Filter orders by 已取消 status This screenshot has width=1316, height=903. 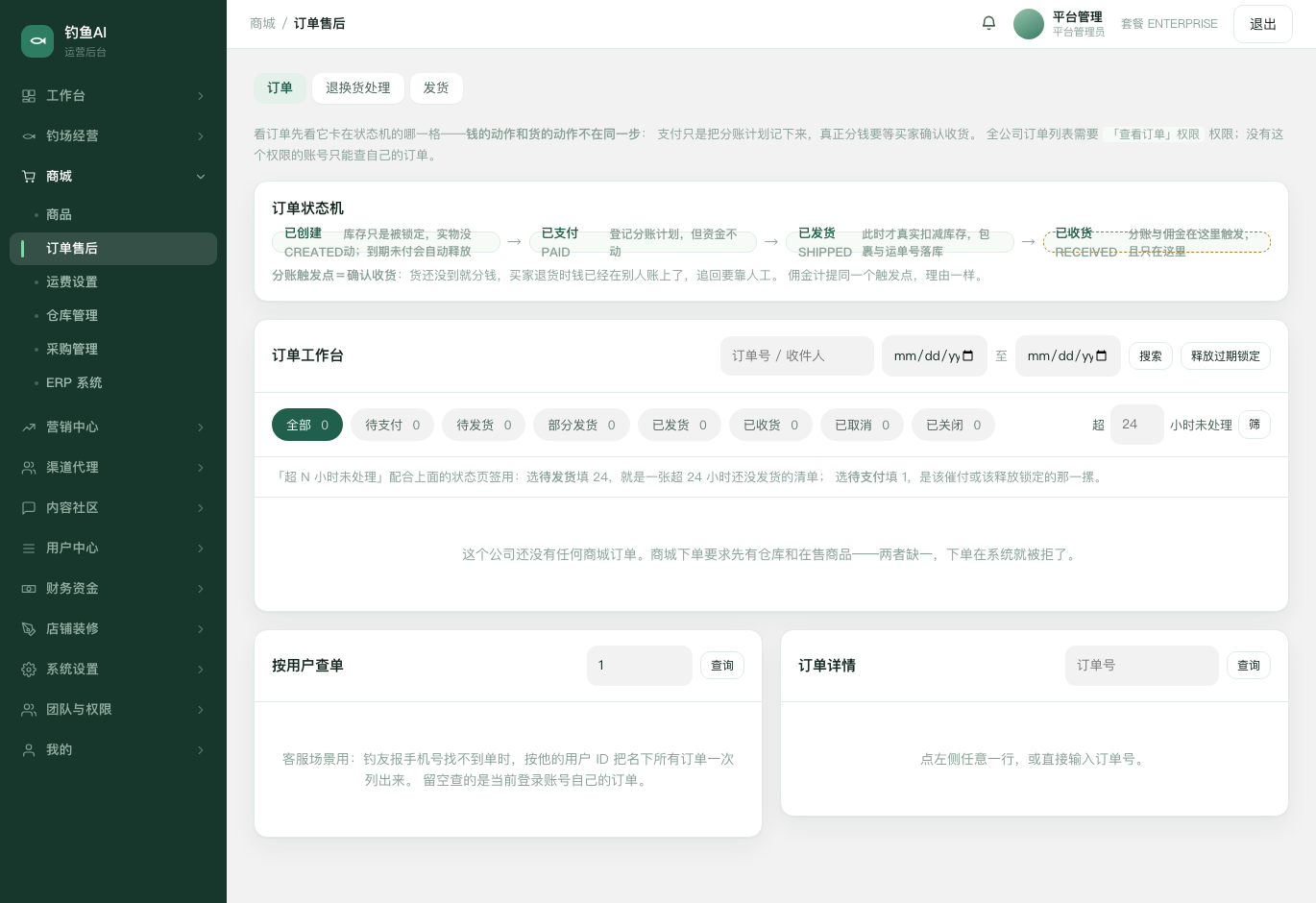(862, 426)
